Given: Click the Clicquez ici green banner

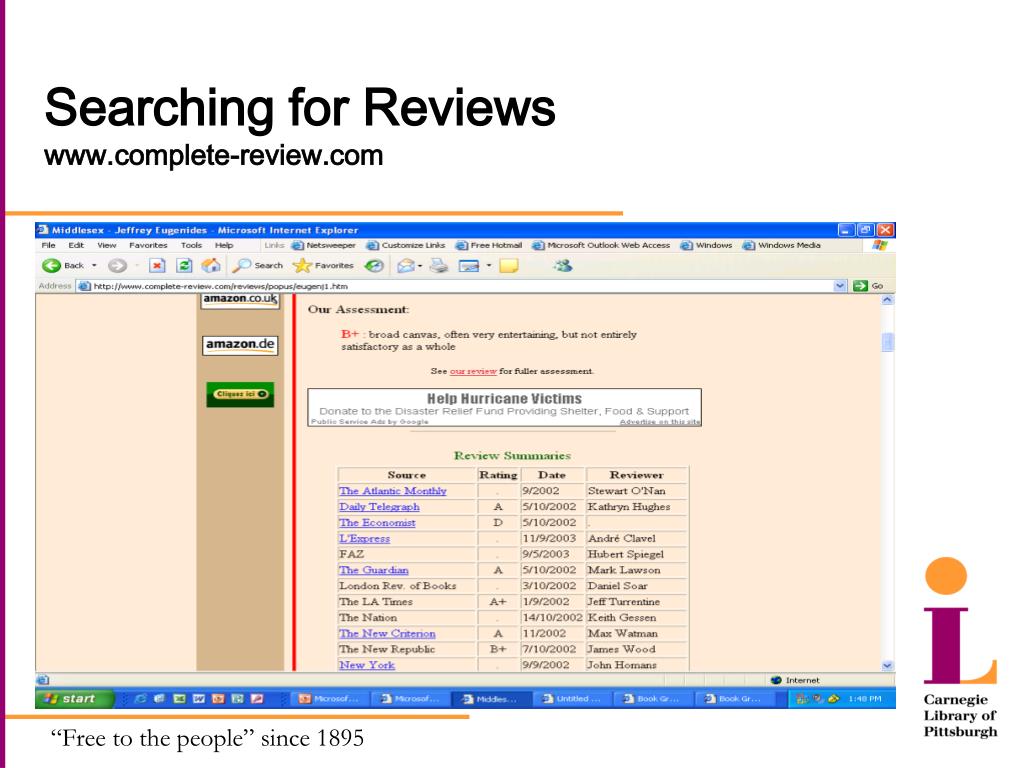Looking at the screenshot, I should coord(240,394).
